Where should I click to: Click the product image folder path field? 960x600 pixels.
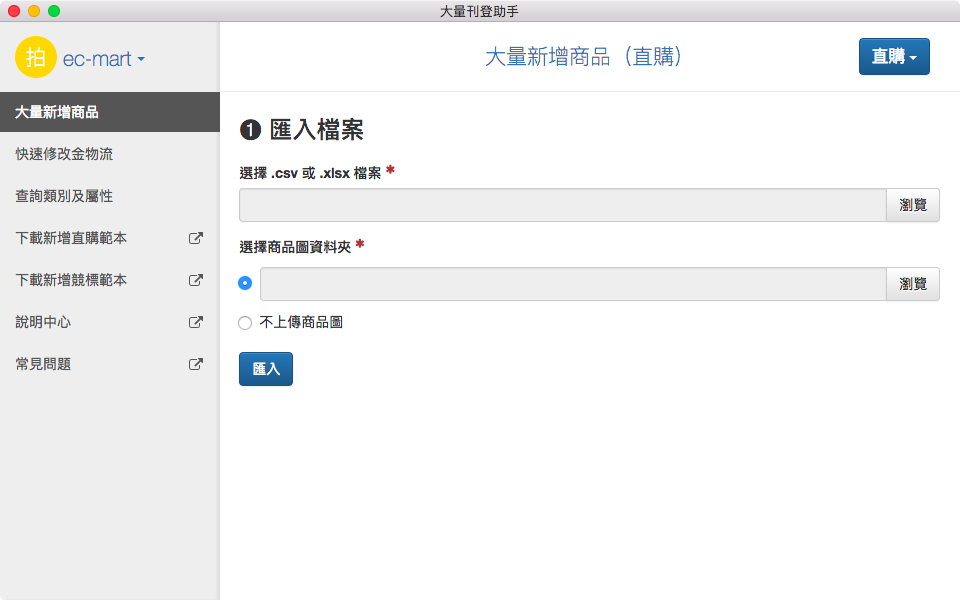point(572,284)
